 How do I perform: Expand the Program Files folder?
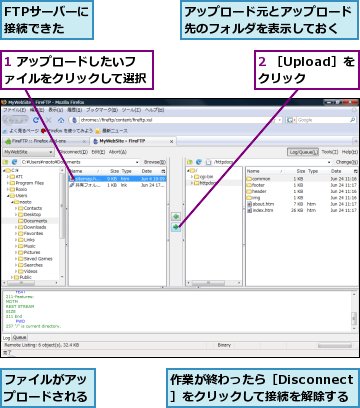pyautogui.click(x=9, y=183)
